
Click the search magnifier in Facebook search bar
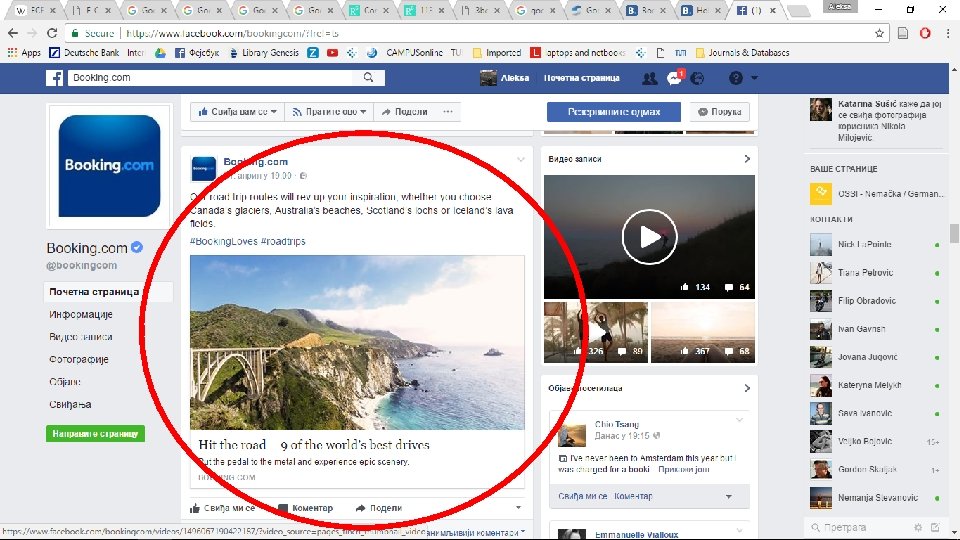(368, 77)
